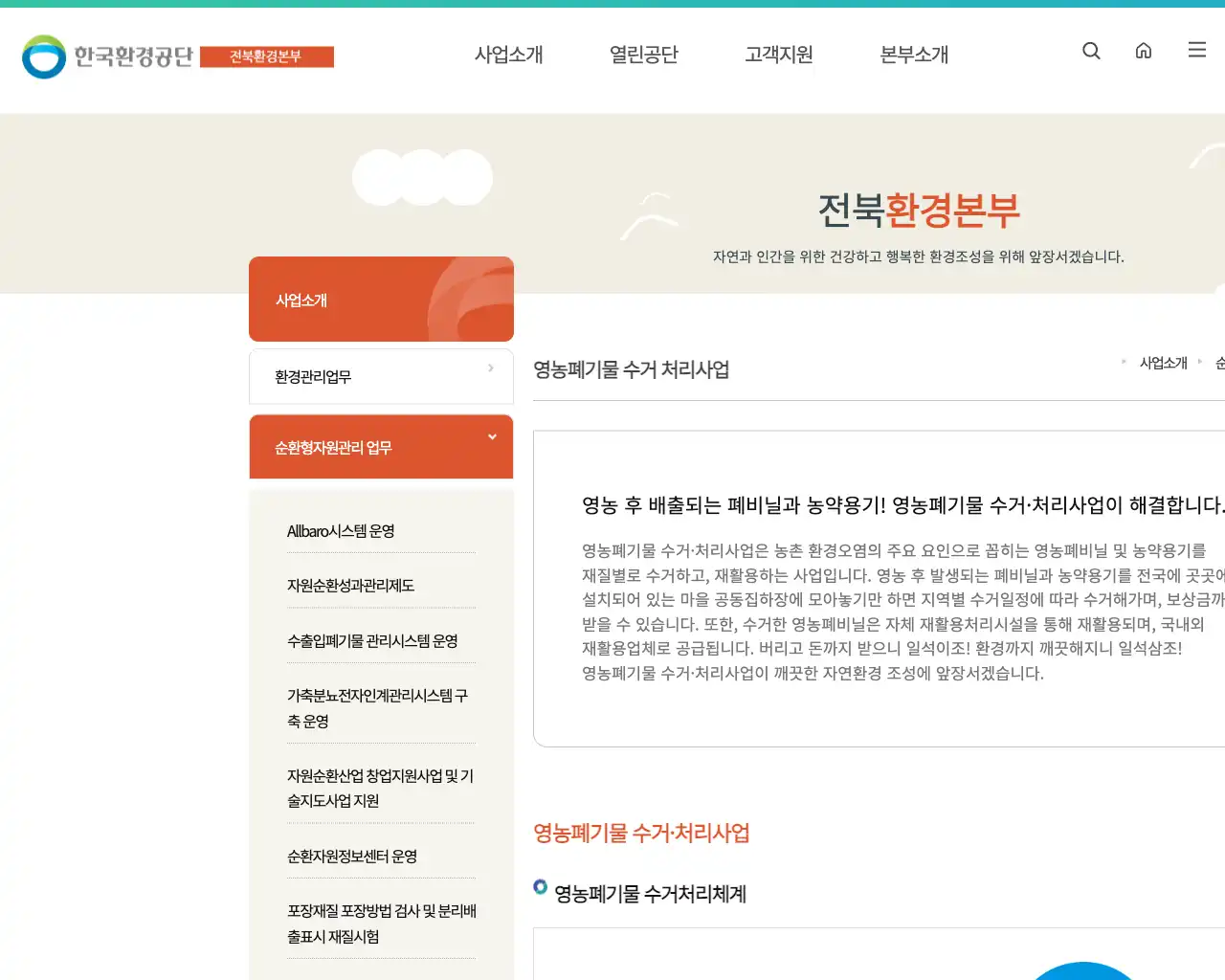Click the 한국환경공단 logo
The image size is (1225, 980).
coord(107,55)
